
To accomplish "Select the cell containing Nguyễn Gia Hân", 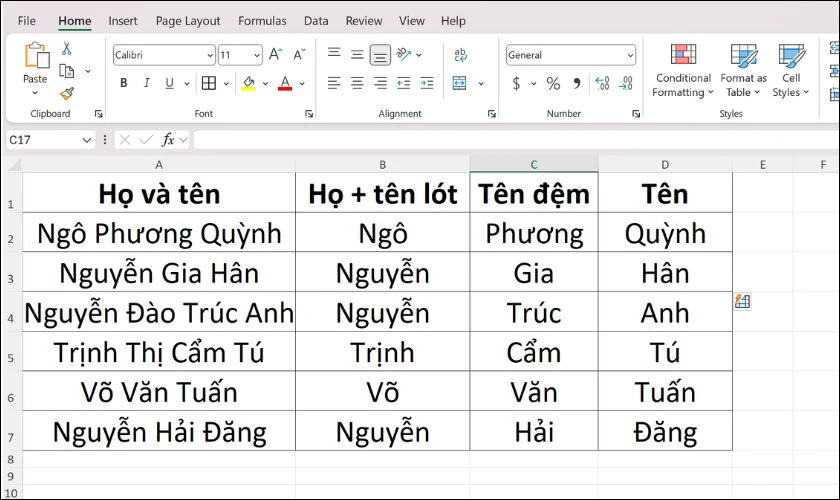I will pos(159,273).
